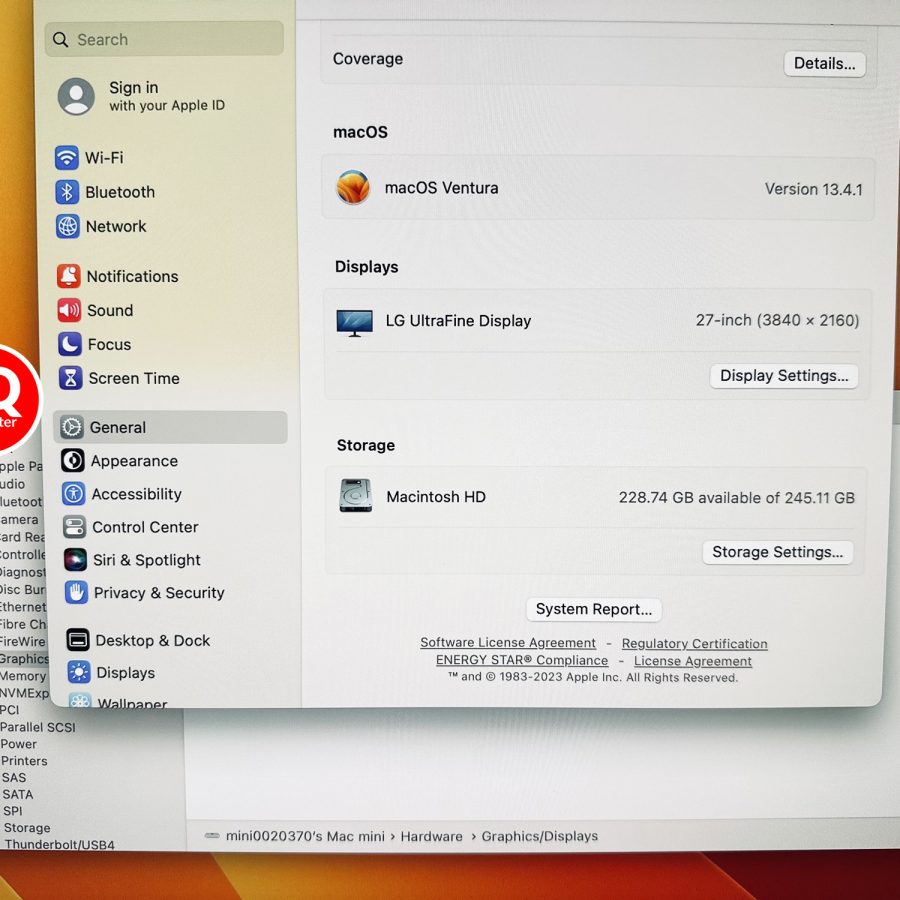Viewport: 900px width, 900px height.
Task: Click the Appearance icon in sidebar
Action: point(73,461)
